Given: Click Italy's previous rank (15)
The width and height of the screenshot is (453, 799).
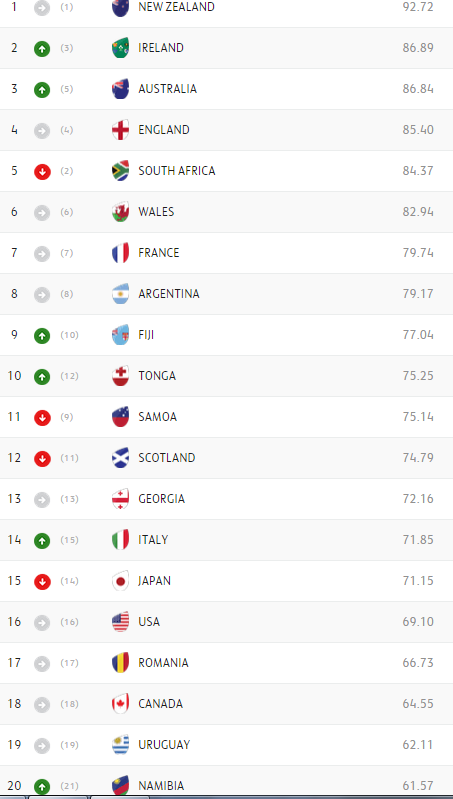Looking at the screenshot, I should click(69, 540).
